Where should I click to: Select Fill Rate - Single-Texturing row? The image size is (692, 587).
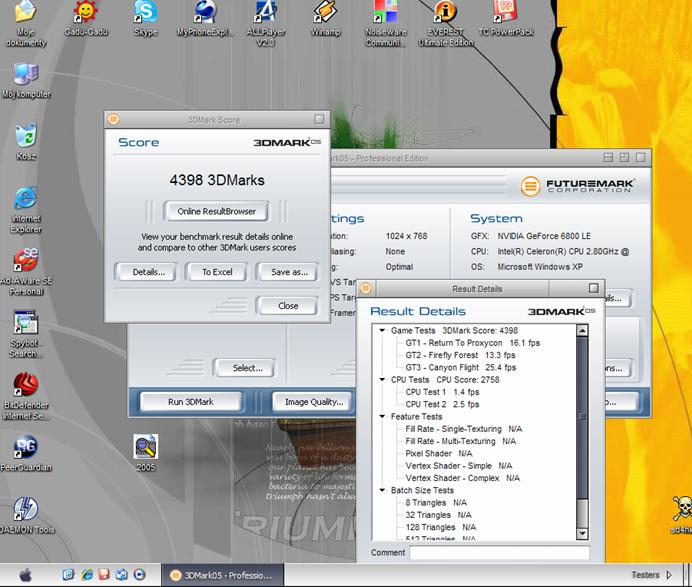(x=463, y=429)
